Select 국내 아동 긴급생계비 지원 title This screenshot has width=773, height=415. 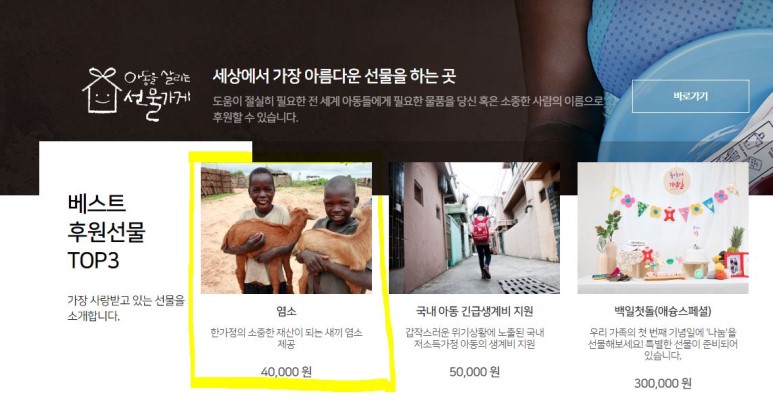(x=474, y=311)
